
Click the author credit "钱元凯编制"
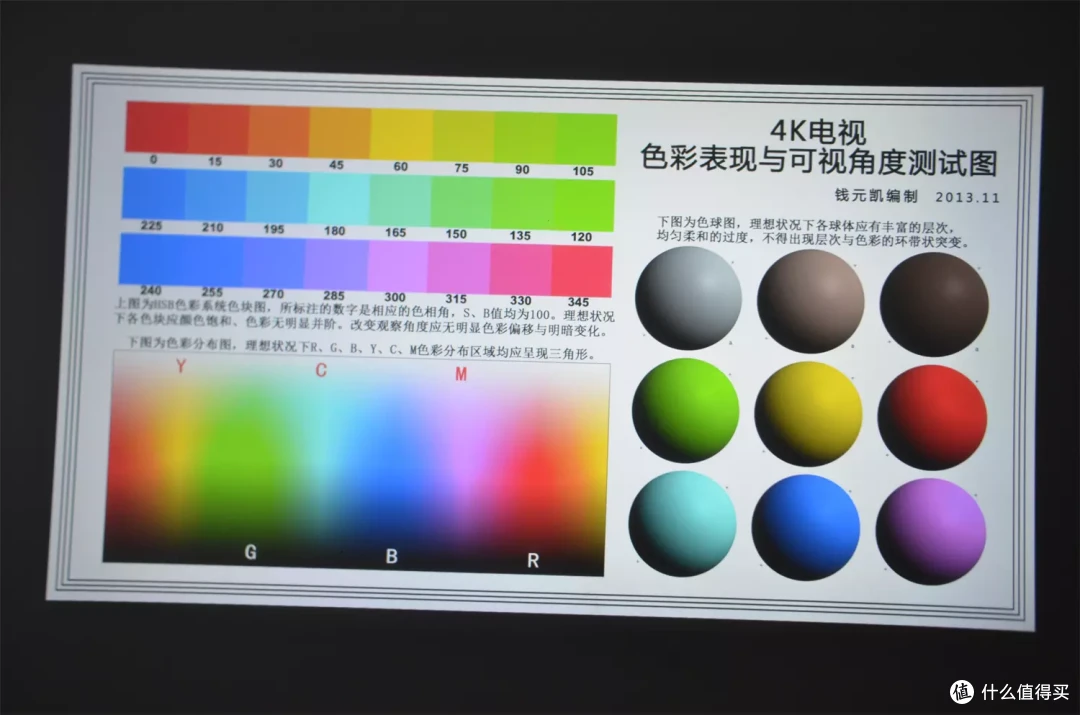pyautogui.click(x=877, y=196)
